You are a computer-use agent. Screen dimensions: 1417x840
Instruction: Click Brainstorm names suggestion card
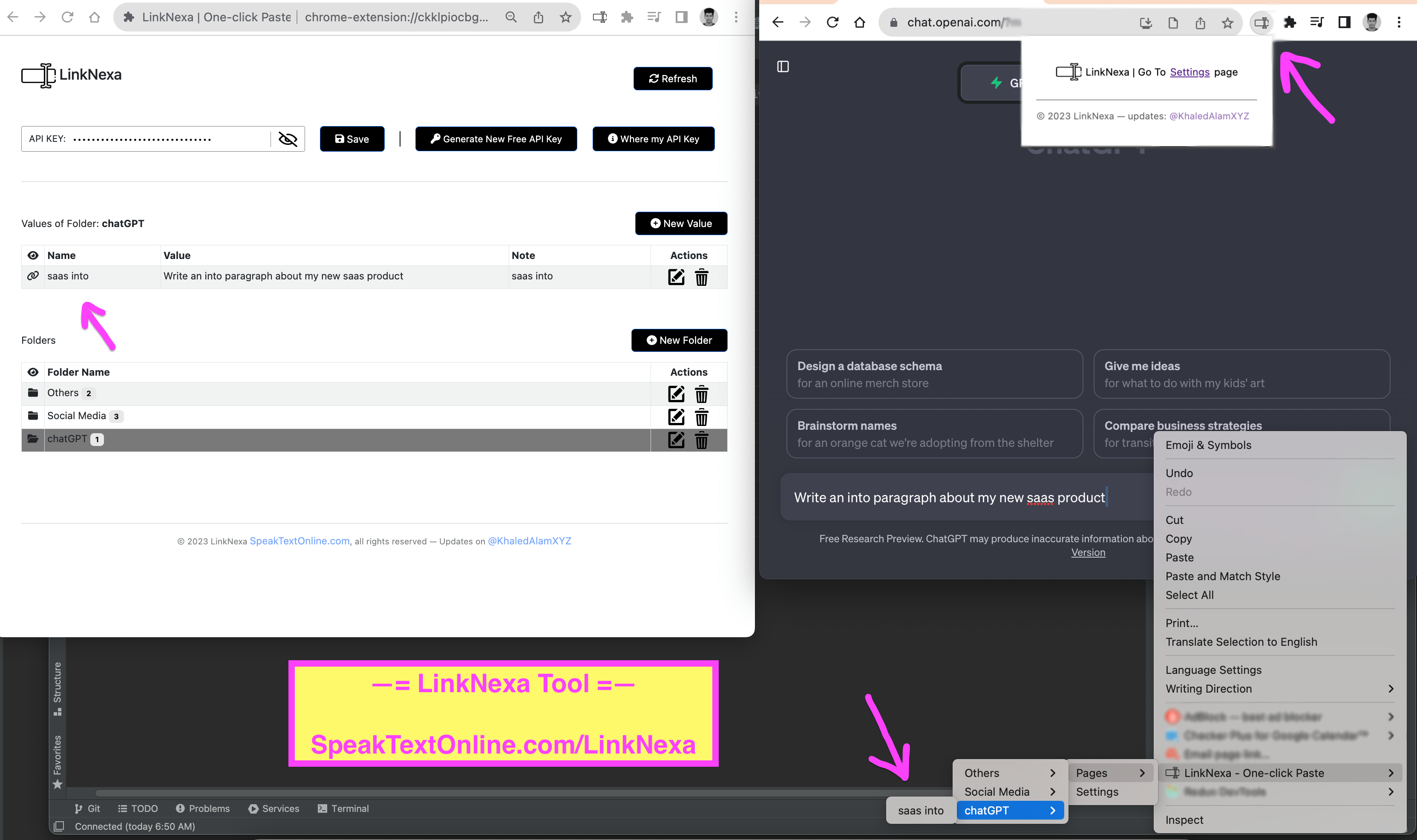(x=934, y=434)
